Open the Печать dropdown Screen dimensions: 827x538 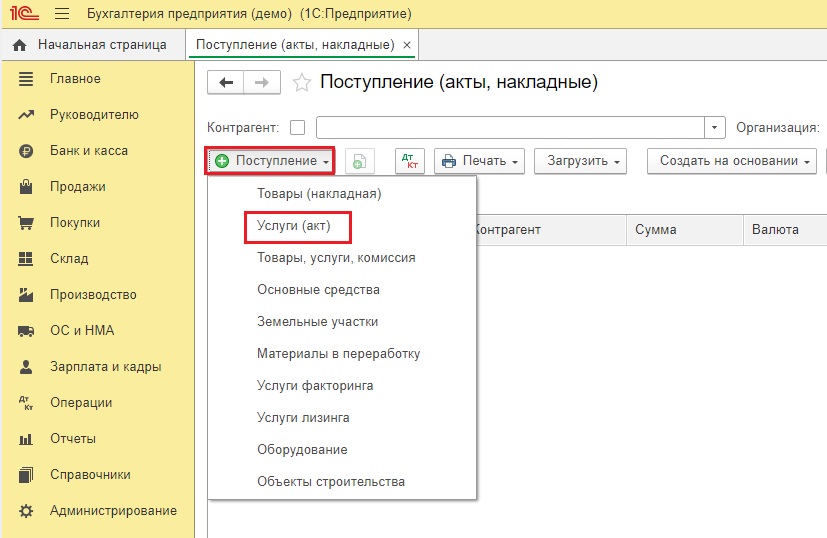[x=480, y=161]
